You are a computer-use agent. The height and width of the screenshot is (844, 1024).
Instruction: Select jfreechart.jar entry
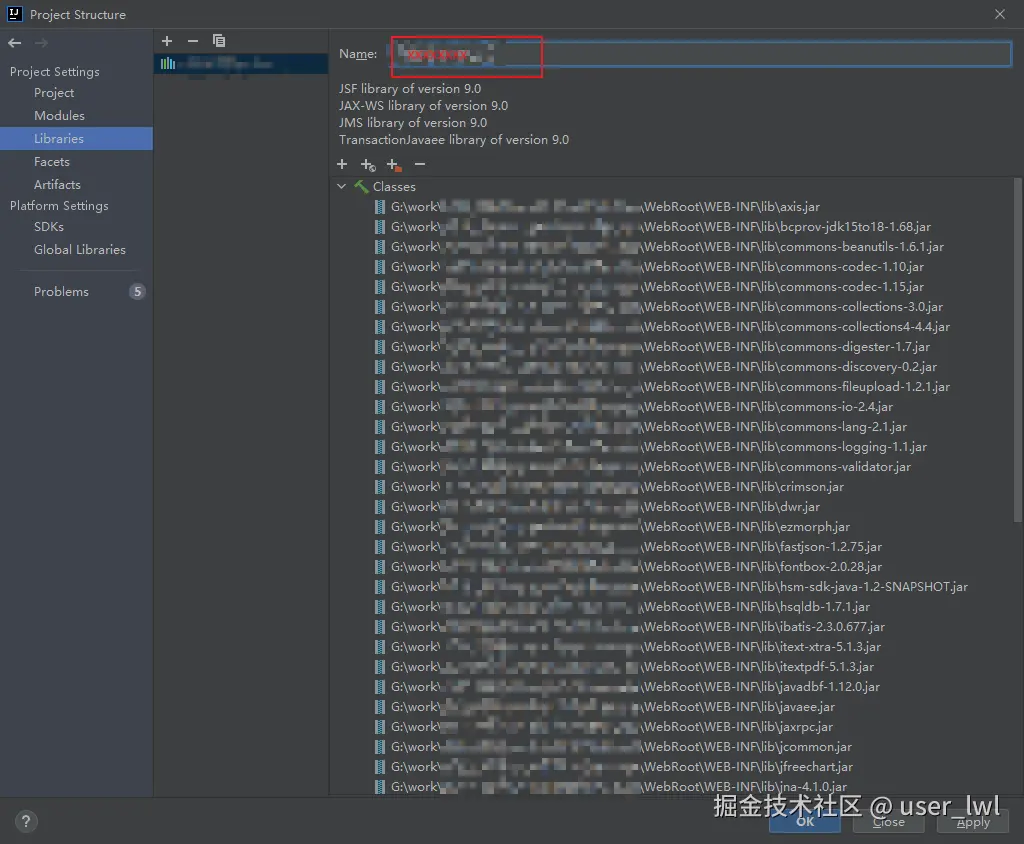click(614, 766)
